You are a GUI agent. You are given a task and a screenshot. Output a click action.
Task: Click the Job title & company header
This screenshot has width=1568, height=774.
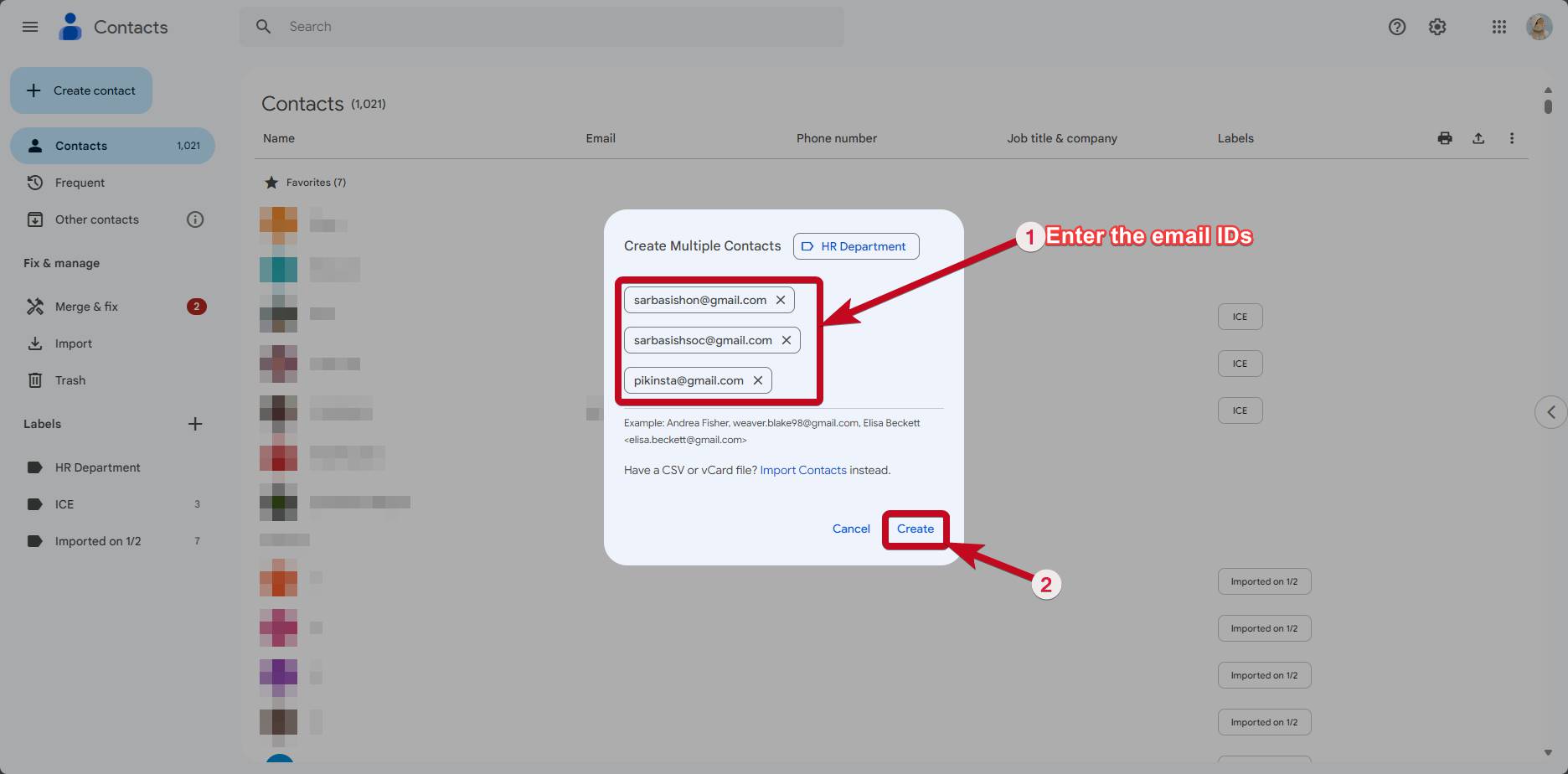pos(1062,138)
